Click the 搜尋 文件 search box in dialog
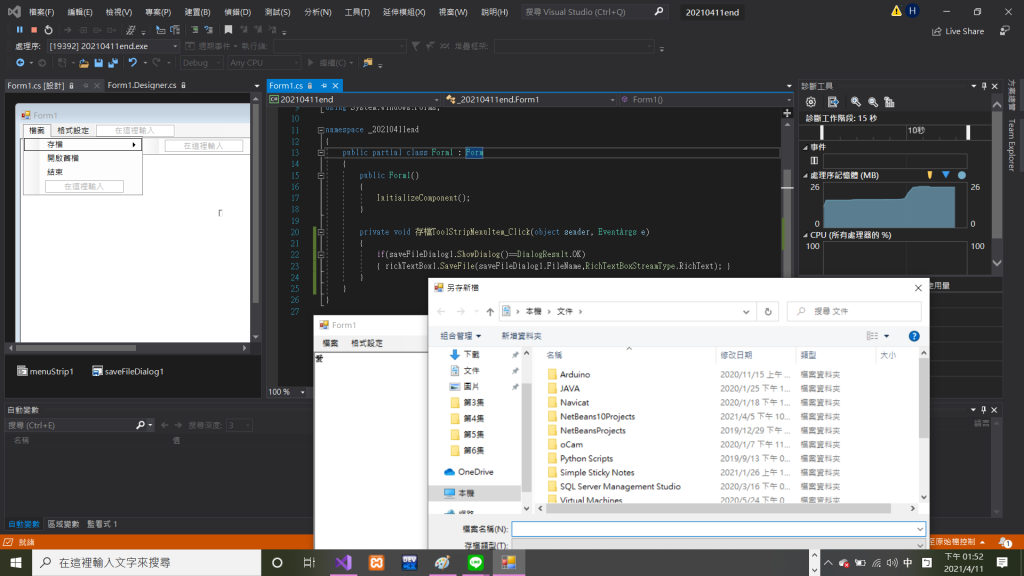 (x=854, y=312)
